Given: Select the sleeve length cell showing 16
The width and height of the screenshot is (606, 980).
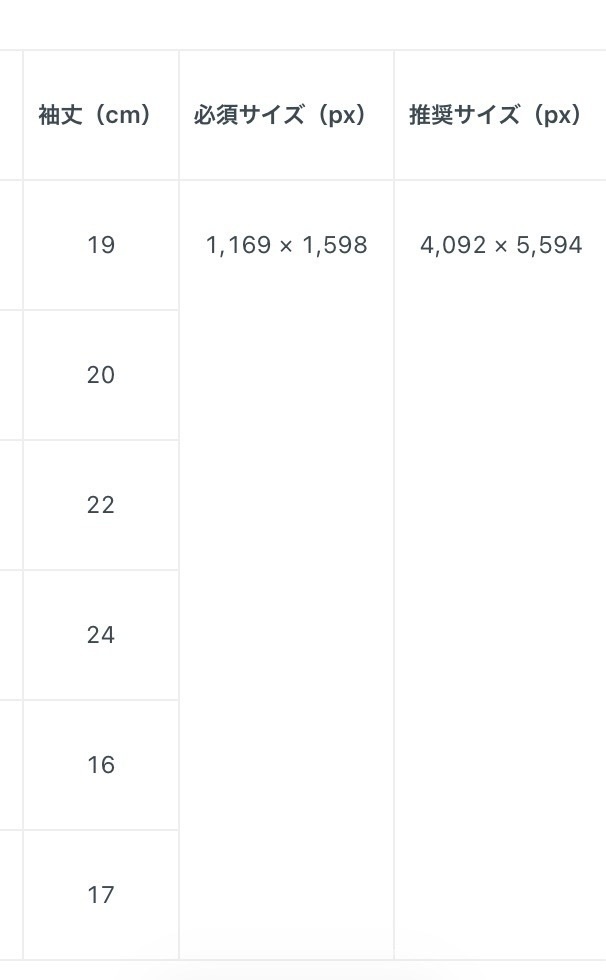Looking at the screenshot, I should coord(101,765).
